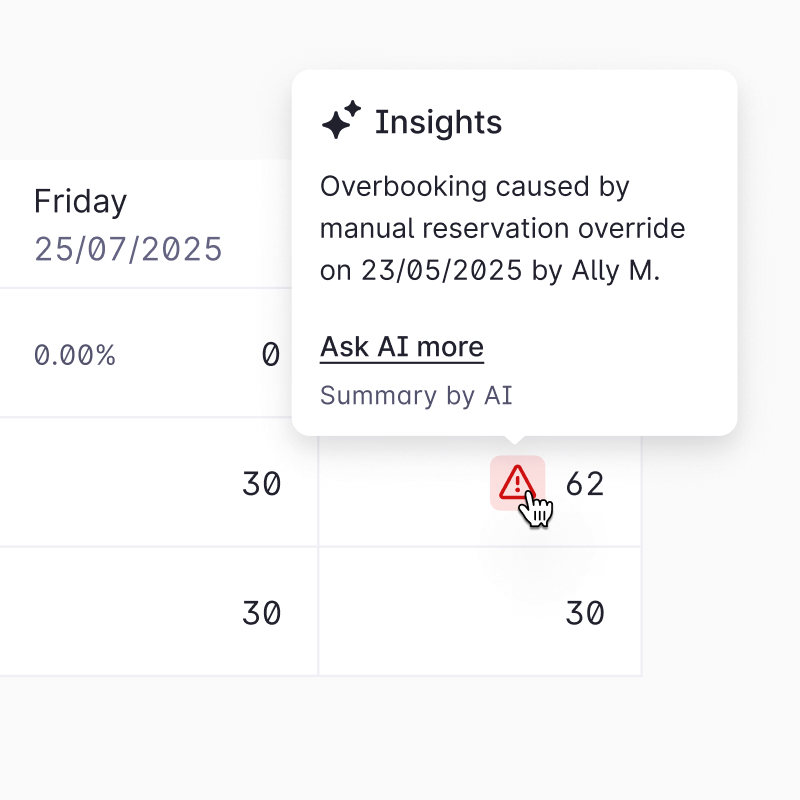Screen dimensions: 800x800
Task: Open the "Ask AI more" link
Action: pos(401,347)
